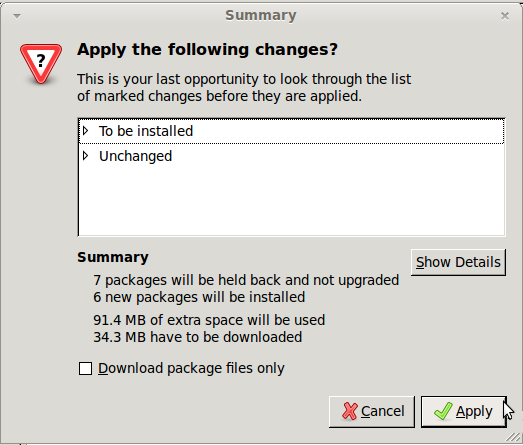523x445 pixels.
Task: Cancel the marked changes
Action: (372, 412)
